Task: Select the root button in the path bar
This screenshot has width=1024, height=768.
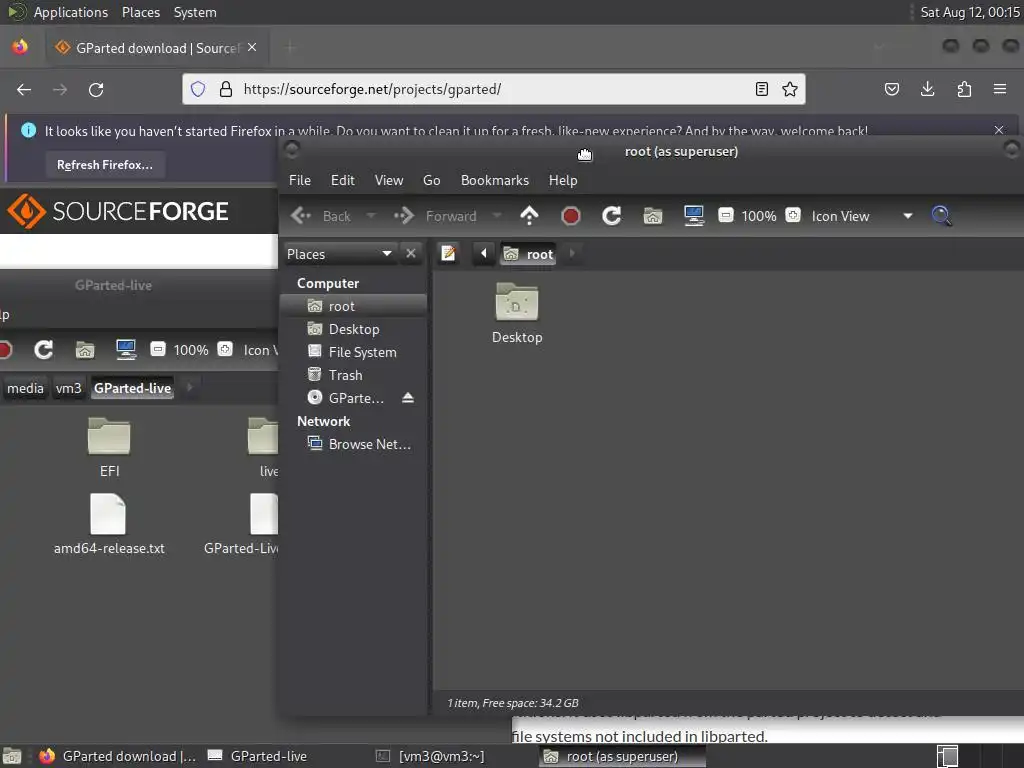Action: click(529, 254)
